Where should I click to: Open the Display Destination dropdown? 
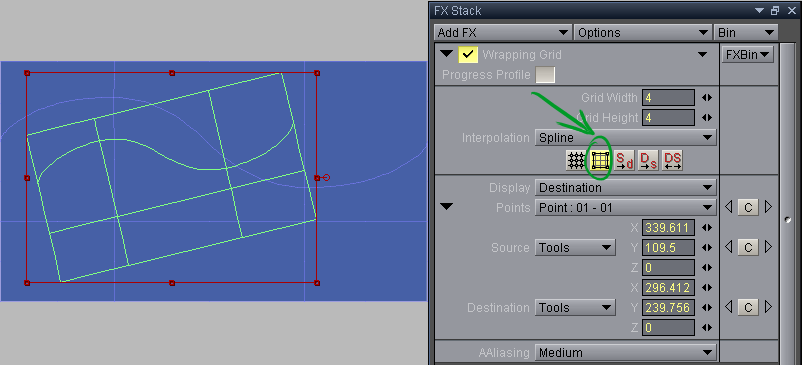click(x=625, y=188)
